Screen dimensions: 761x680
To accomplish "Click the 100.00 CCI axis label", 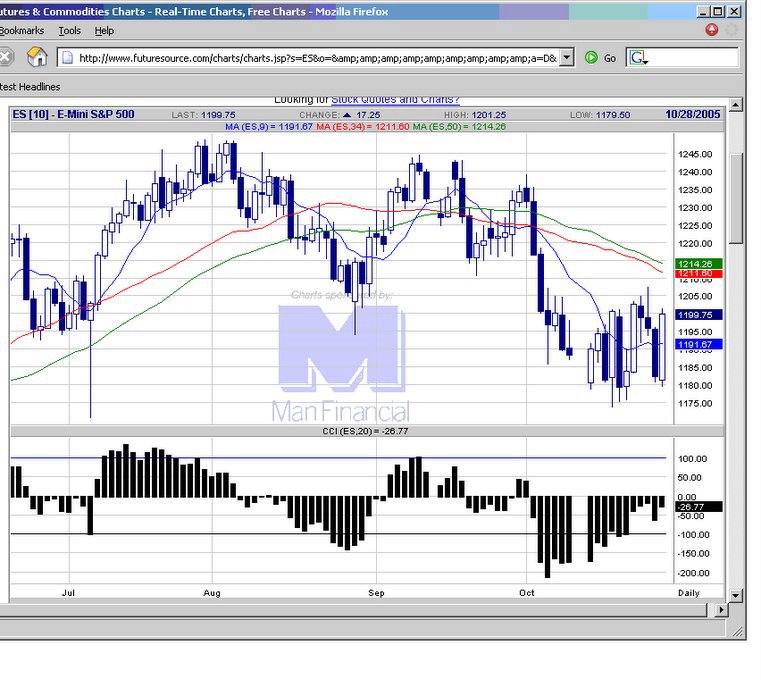I will (x=693, y=459).
